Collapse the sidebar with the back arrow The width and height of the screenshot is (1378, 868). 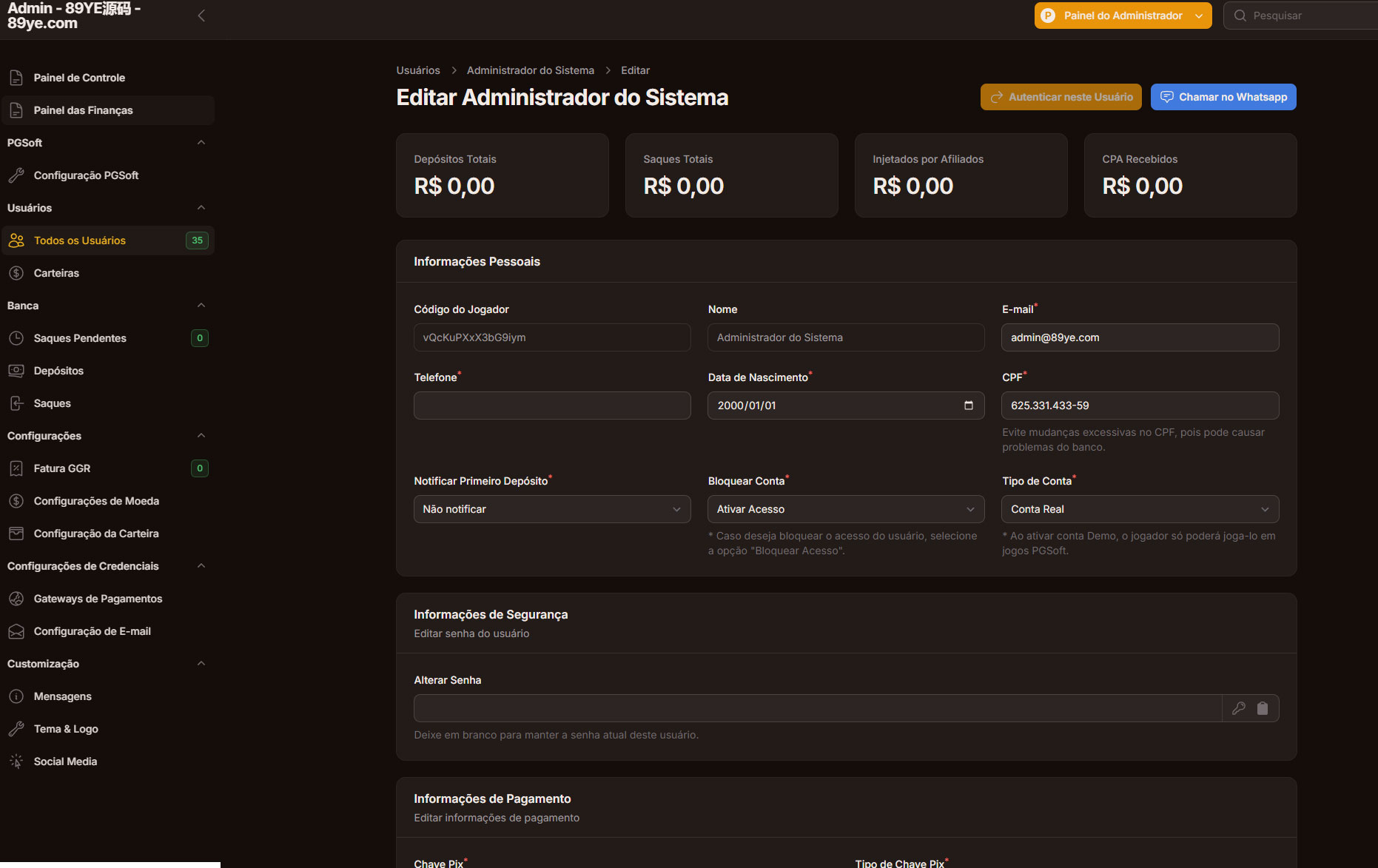click(x=201, y=16)
